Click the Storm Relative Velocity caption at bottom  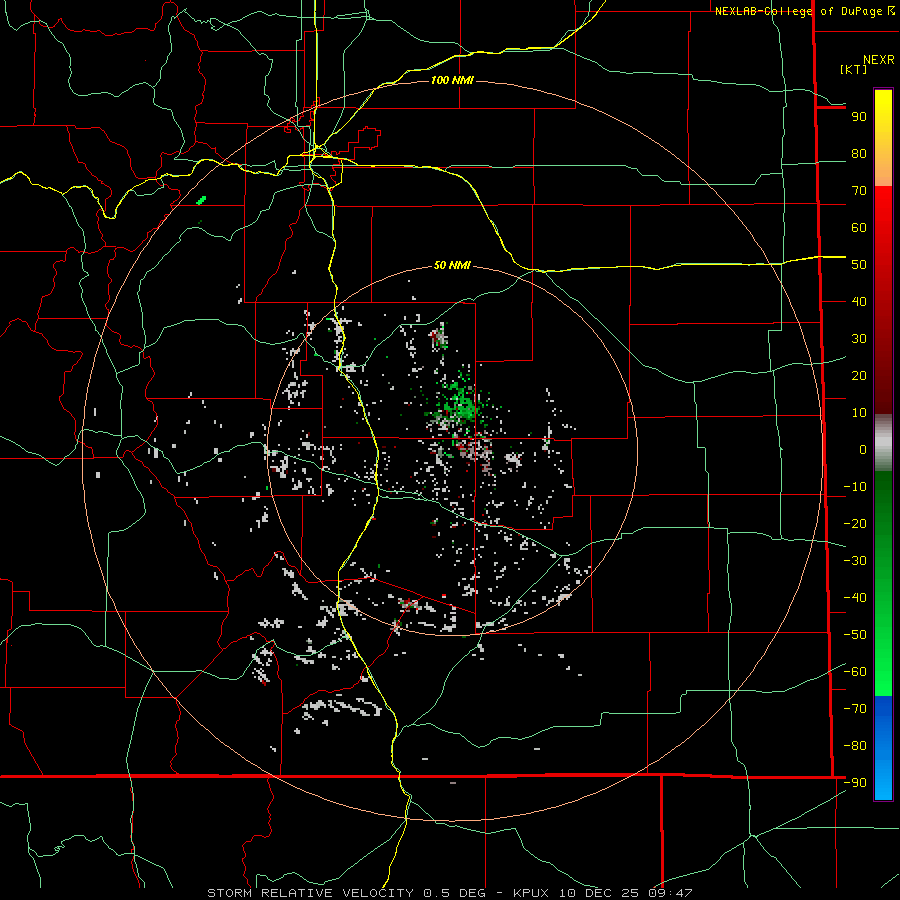click(450, 893)
